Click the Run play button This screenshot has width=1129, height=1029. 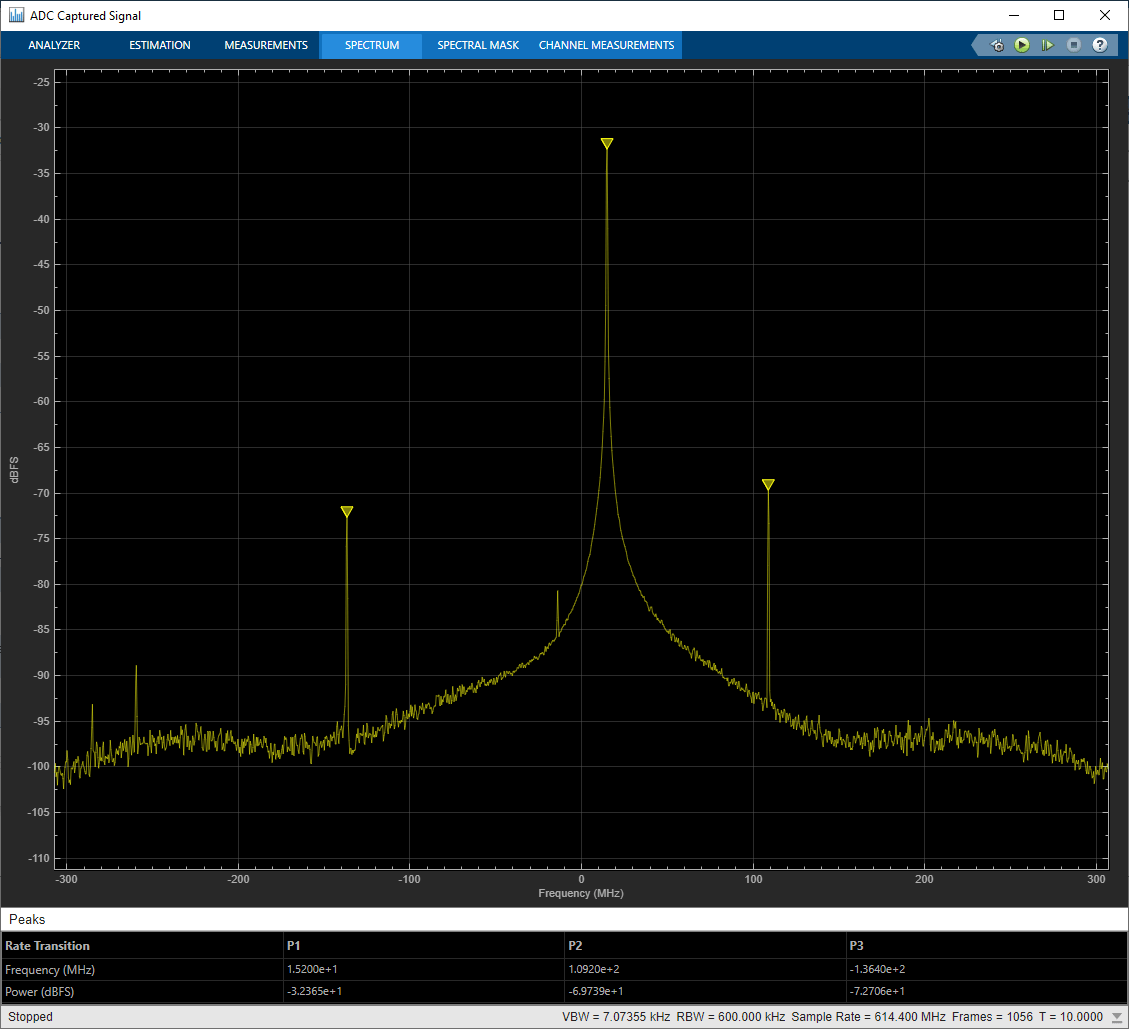(x=1022, y=45)
